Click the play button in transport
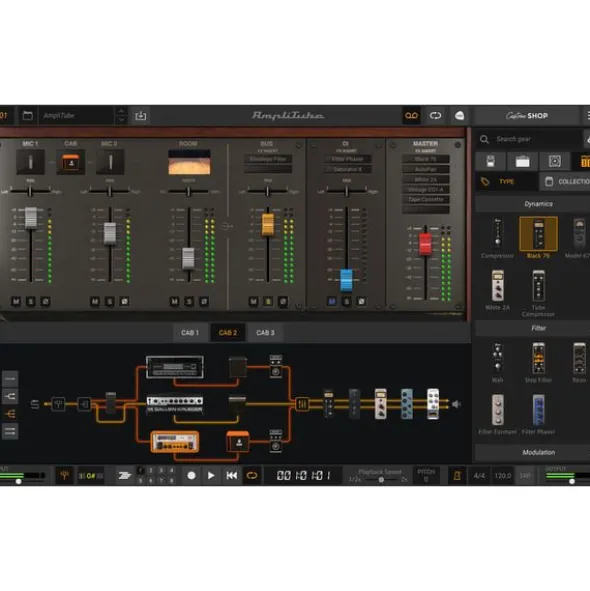 pyautogui.click(x=211, y=476)
